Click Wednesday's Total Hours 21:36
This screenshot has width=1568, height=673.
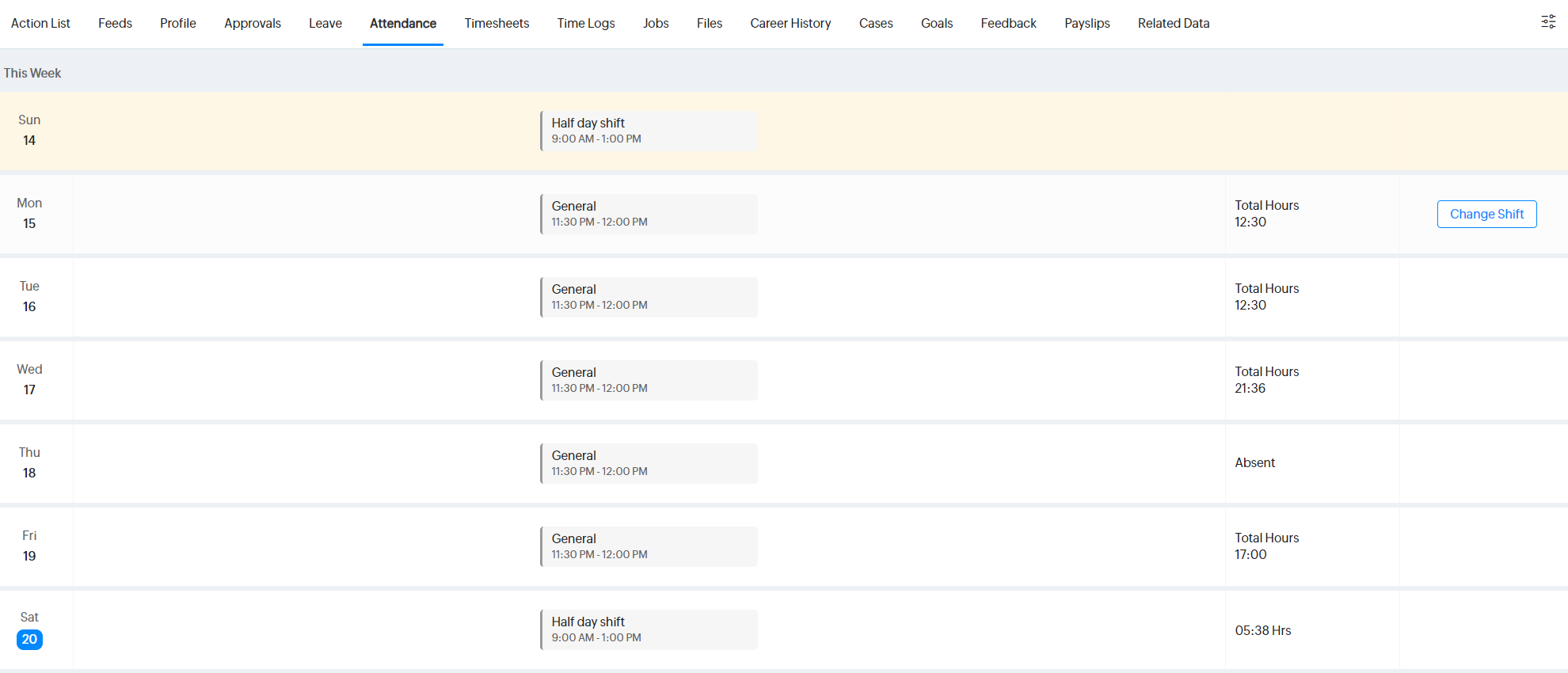click(1266, 380)
